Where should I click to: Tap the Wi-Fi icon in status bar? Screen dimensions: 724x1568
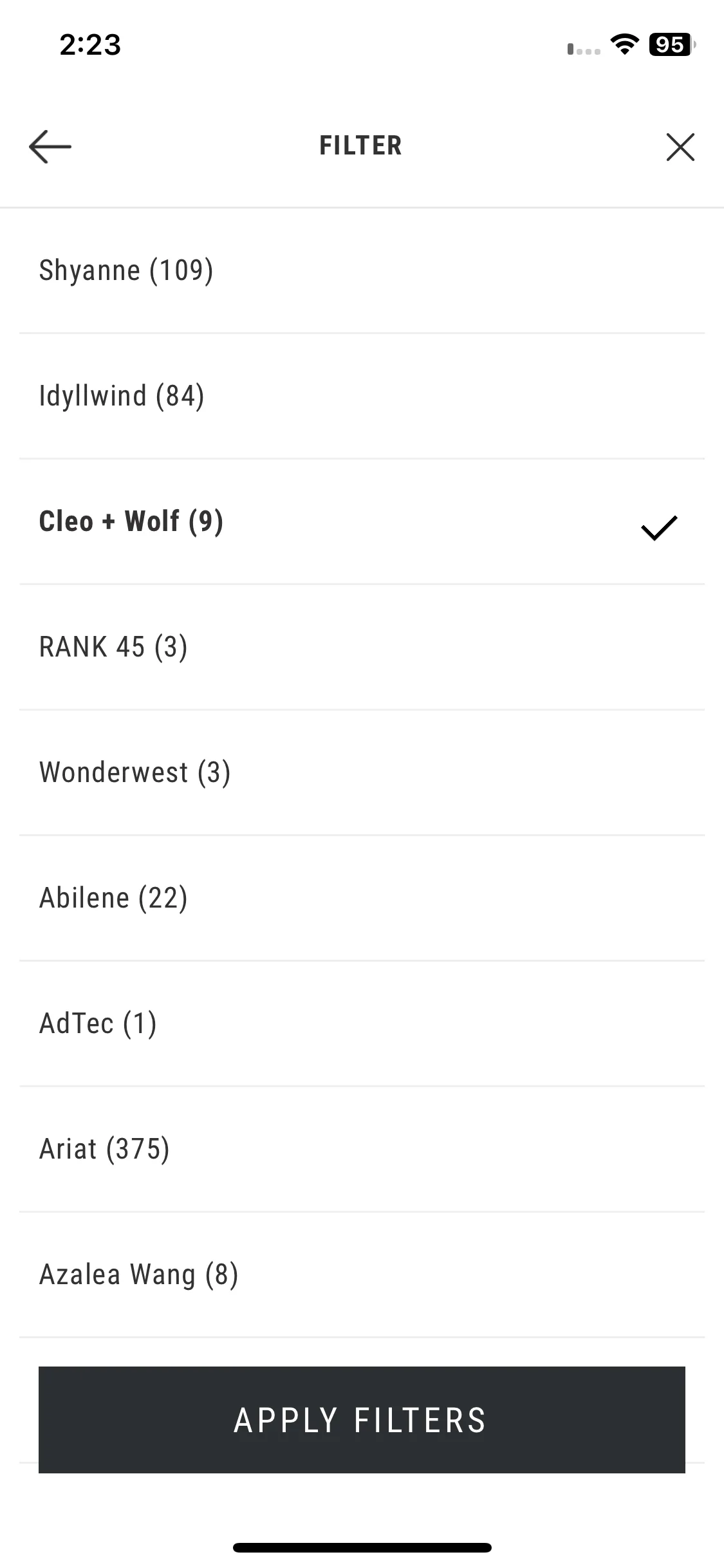[624, 44]
